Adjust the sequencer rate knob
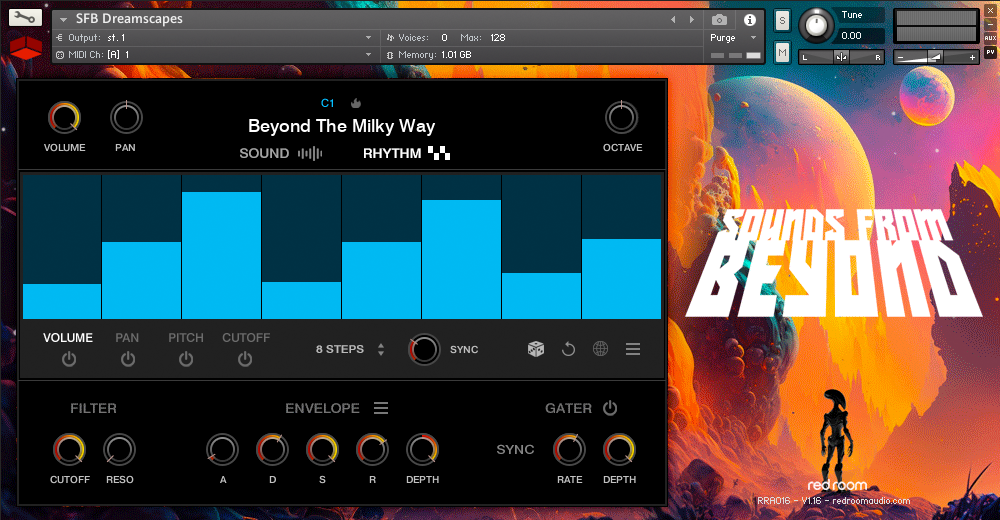 coord(424,349)
